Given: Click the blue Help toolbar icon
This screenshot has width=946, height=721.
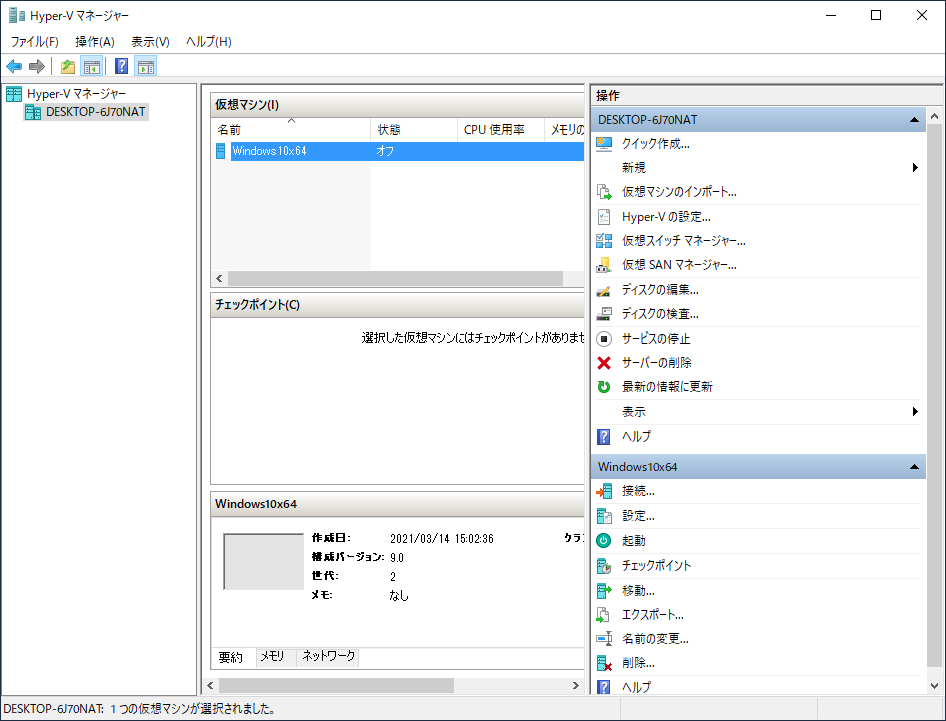Looking at the screenshot, I should pos(121,66).
